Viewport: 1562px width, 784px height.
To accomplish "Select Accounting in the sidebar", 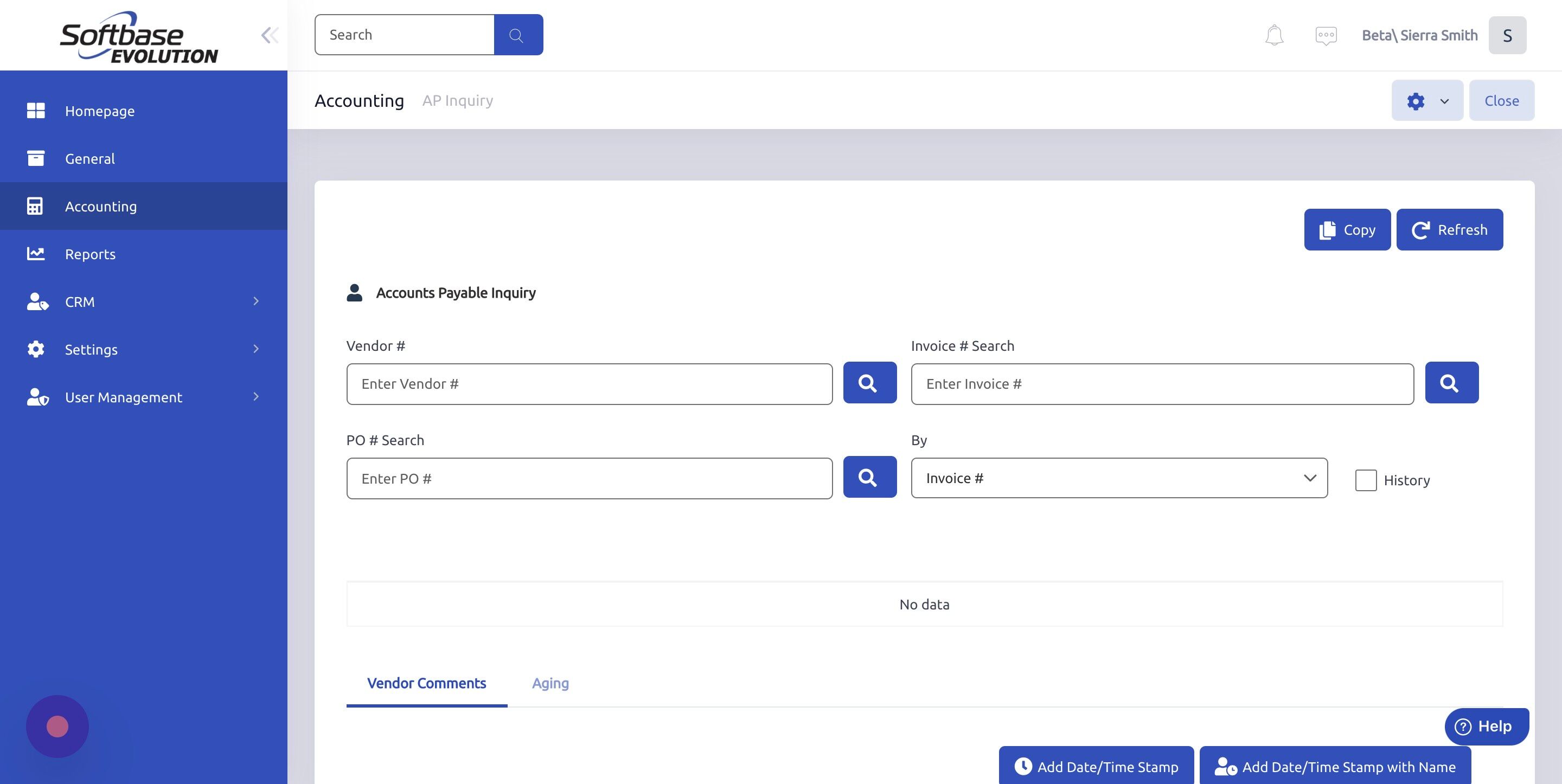I will tap(101, 206).
